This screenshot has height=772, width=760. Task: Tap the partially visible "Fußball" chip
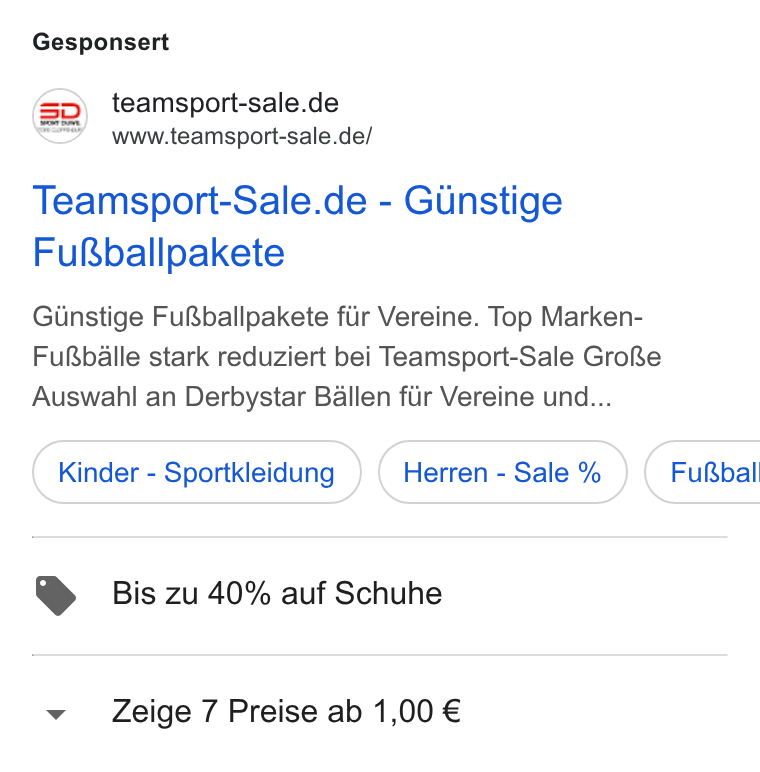point(703,472)
